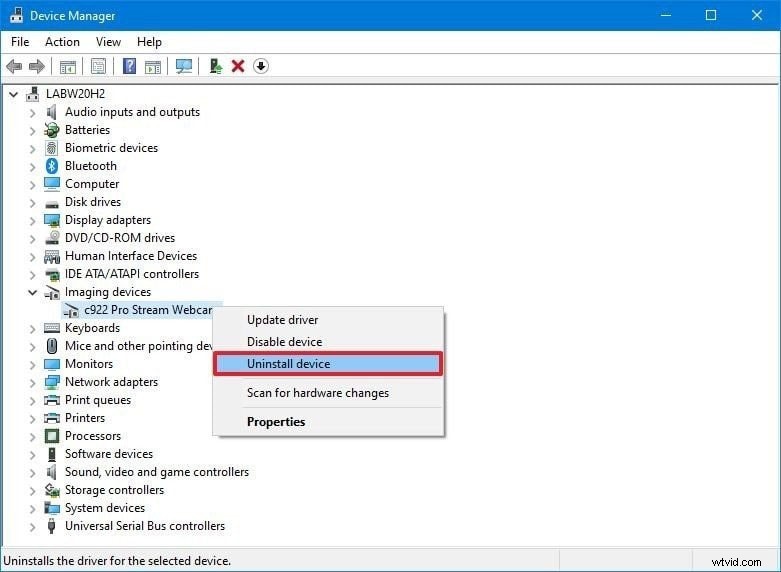Minimize the Device Manager window
The height and width of the screenshot is (572, 781).
[665, 15]
